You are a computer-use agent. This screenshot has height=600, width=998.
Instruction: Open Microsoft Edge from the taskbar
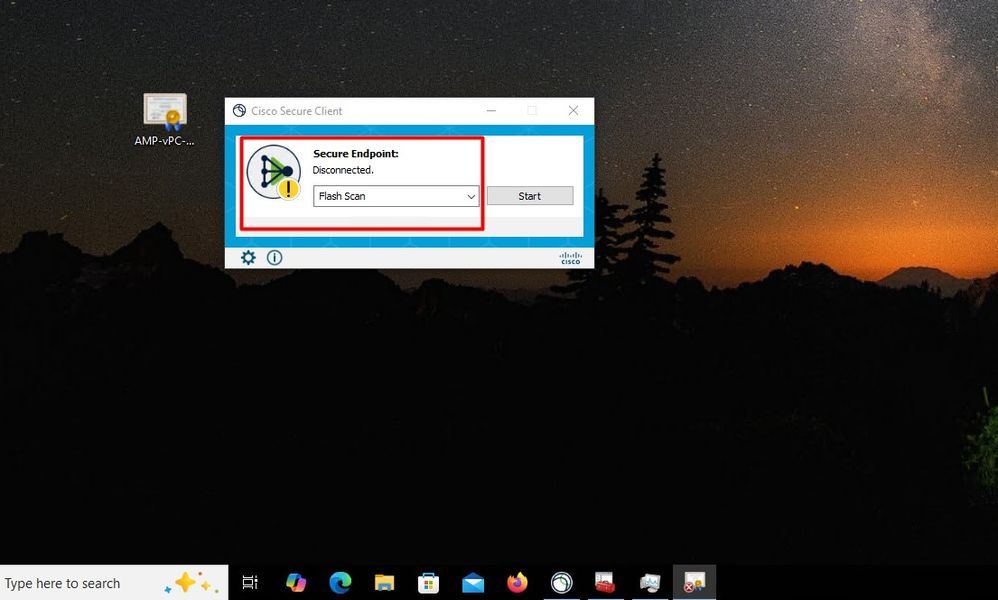pyautogui.click(x=340, y=582)
